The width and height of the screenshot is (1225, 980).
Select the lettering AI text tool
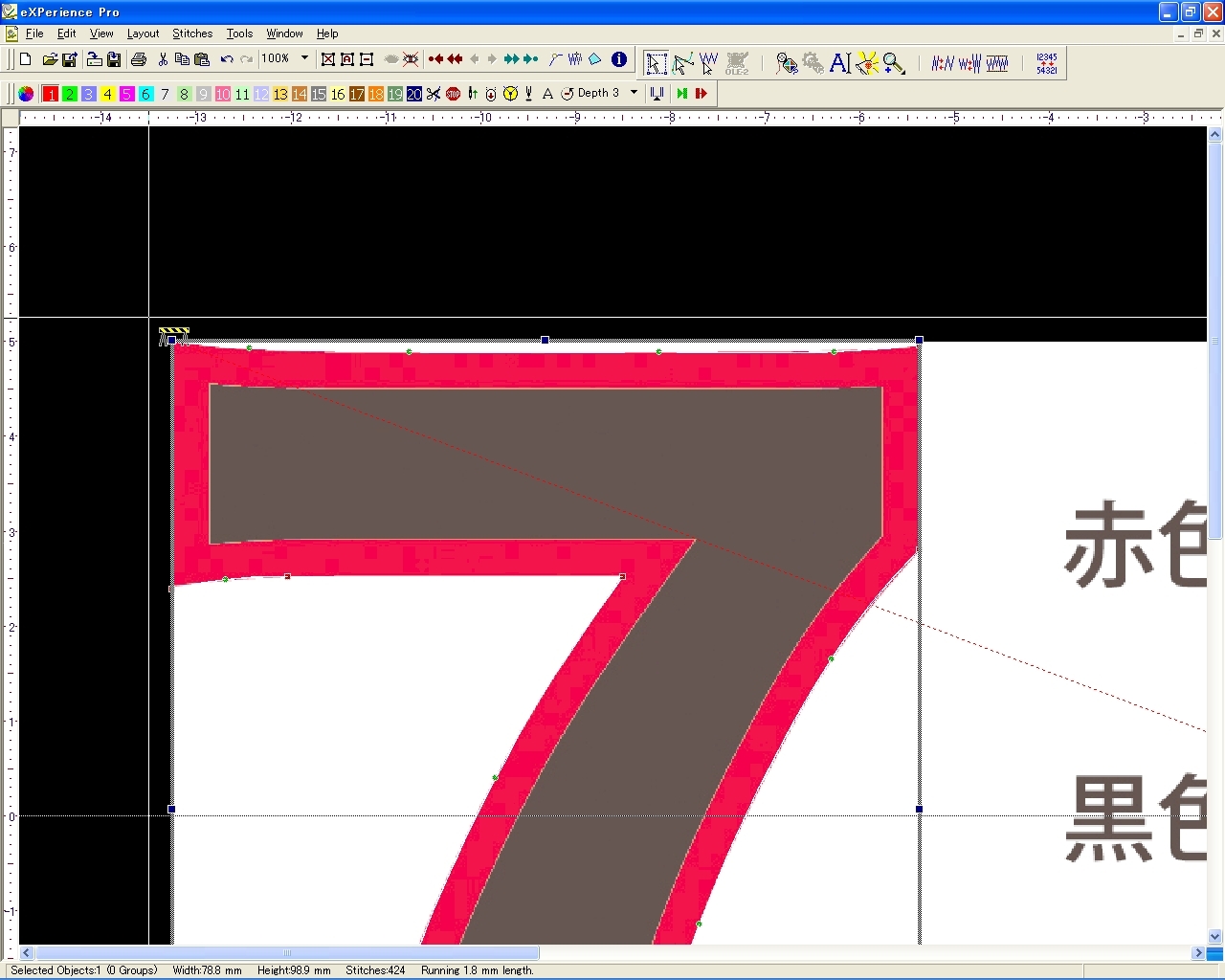pyautogui.click(x=840, y=63)
